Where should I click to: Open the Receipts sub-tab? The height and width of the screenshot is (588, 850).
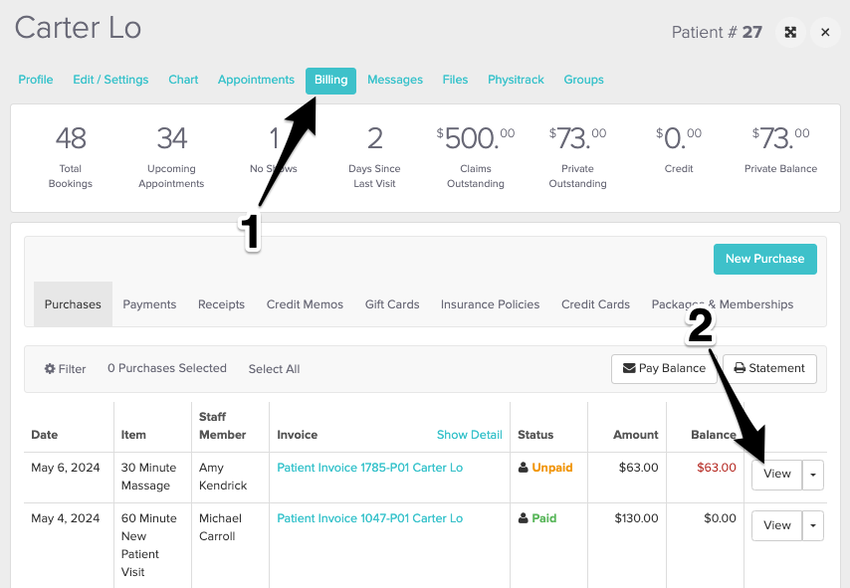pyautogui.click(x=221, y=305)
